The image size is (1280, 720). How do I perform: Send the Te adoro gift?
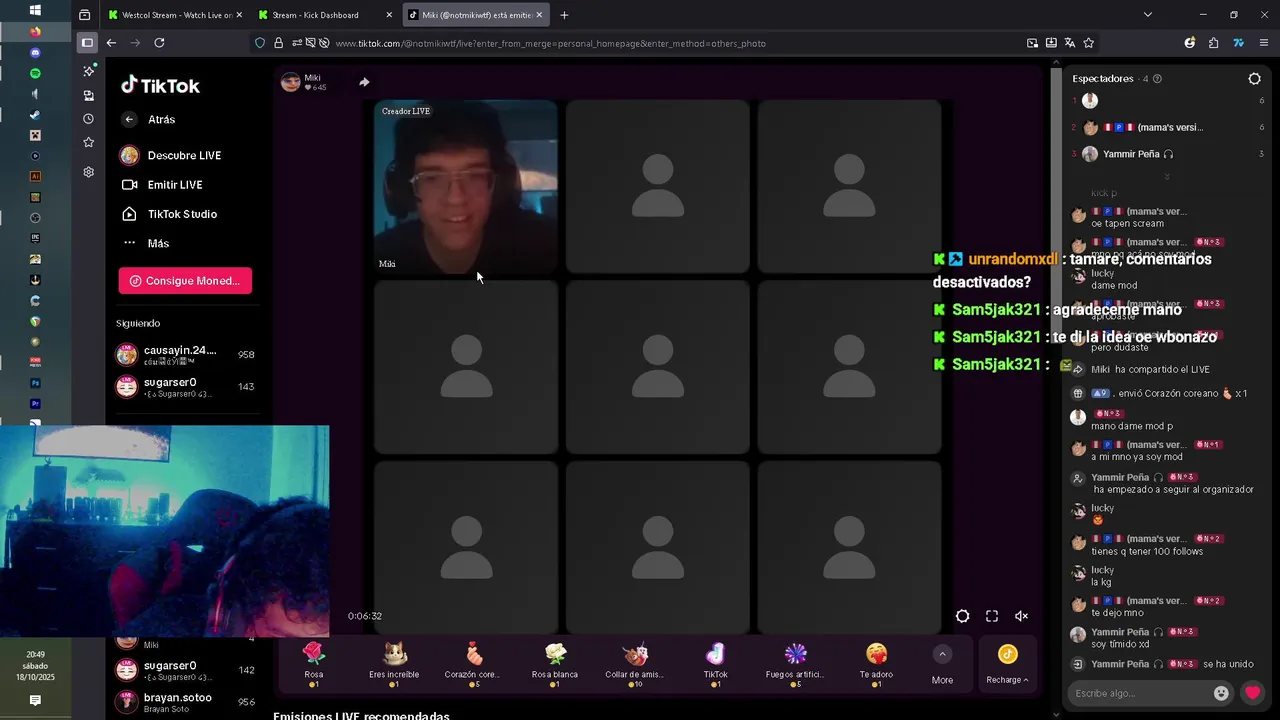pyautogui.click(x=876, y=664)
